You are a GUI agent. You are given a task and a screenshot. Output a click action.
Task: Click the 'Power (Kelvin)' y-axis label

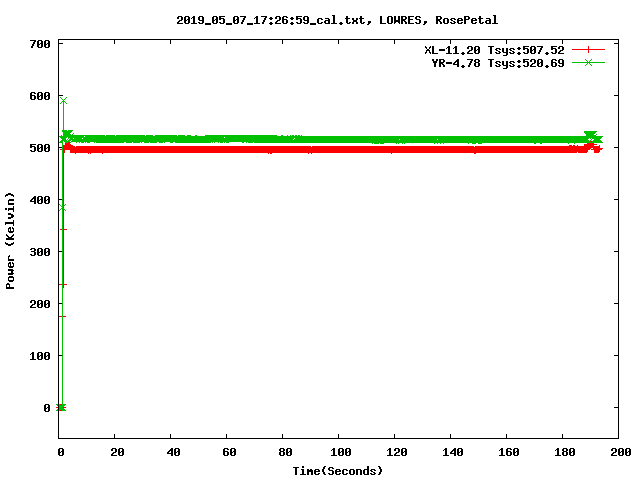[x=10, y=241]
